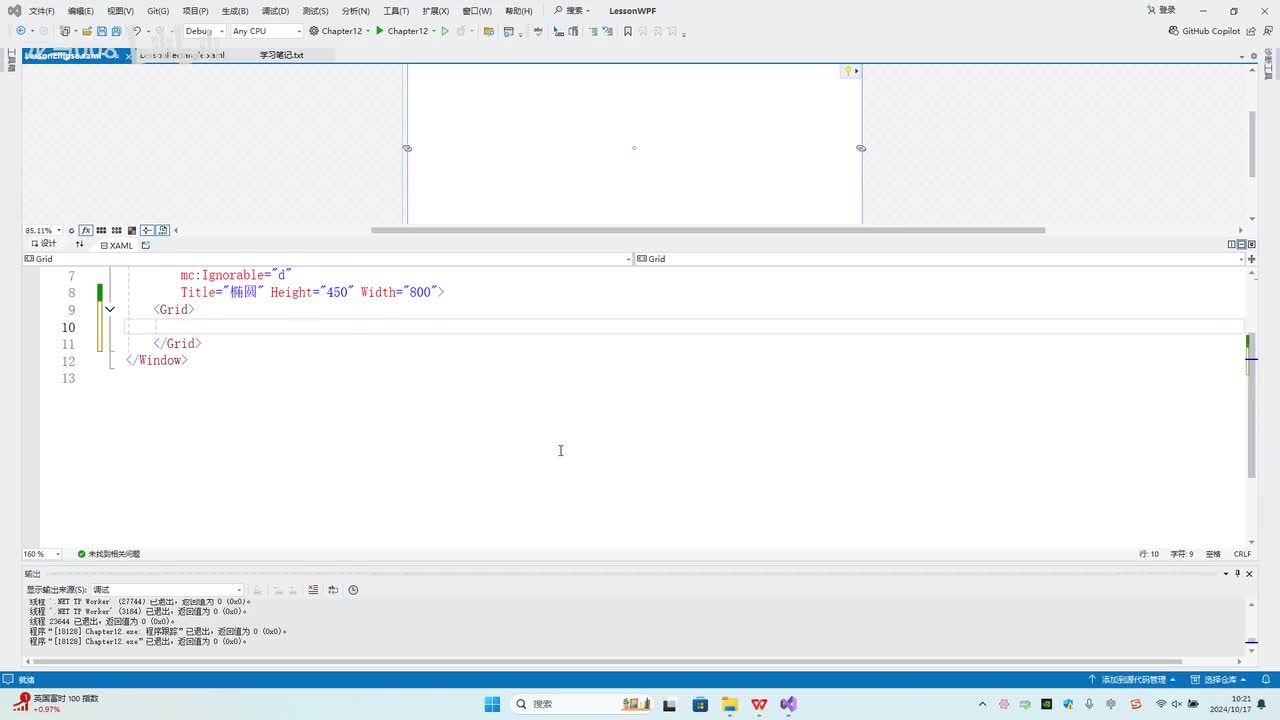Switch to the 设计 design view tab
Image resolution: width=1280 pixels, height=720 pixels.
coord(44,244)
